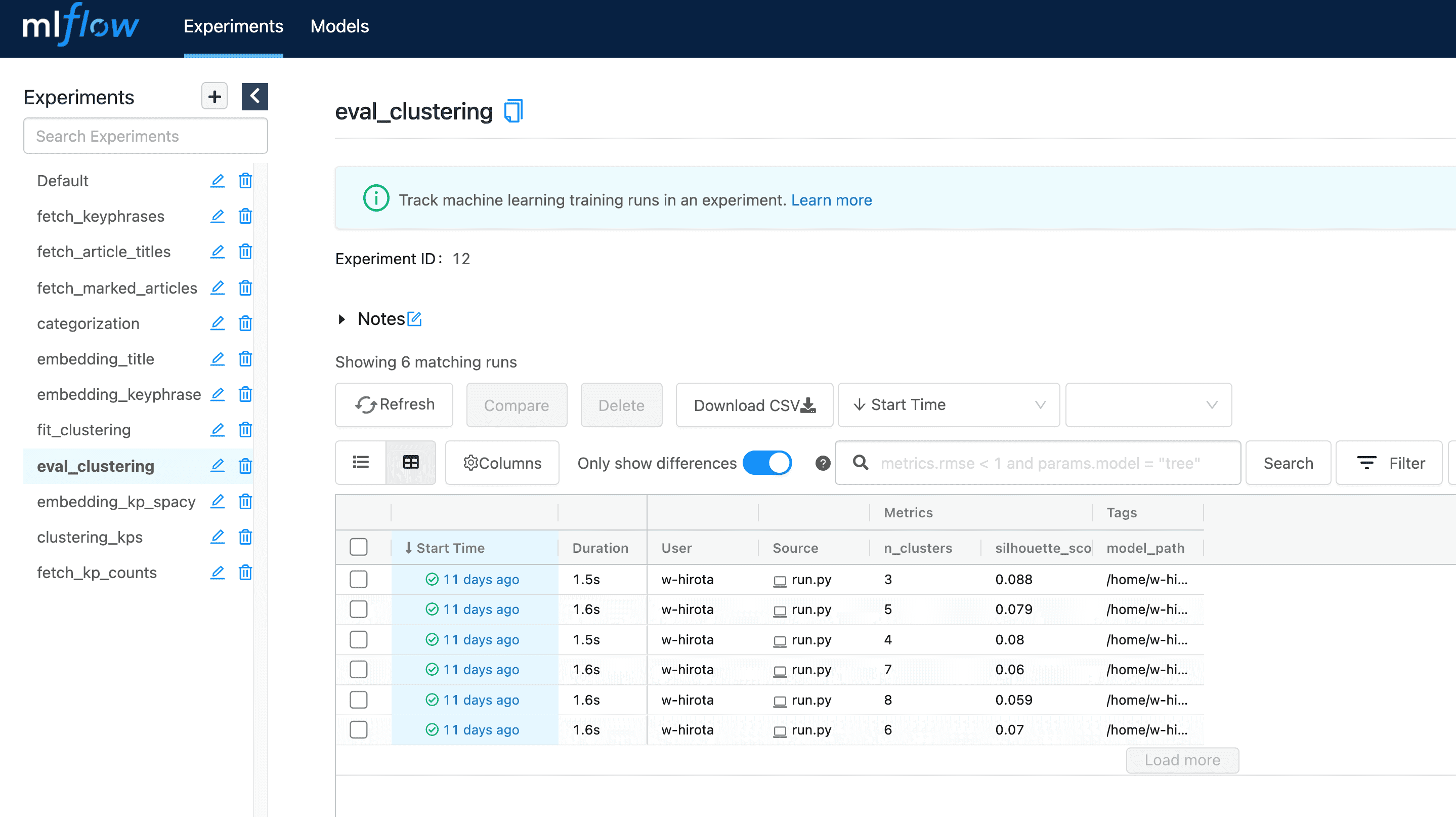Viewport: 1456px width, 817px height.
Task: Click the edit pencil icon beside Notes
Action: pos(414,319)
